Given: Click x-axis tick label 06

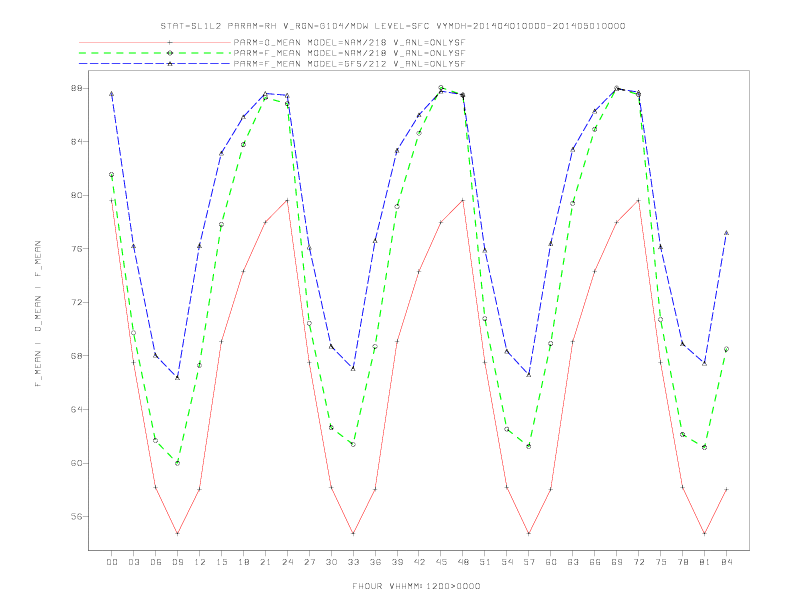Looking at the screenshot, I should (x=156, y=562).
